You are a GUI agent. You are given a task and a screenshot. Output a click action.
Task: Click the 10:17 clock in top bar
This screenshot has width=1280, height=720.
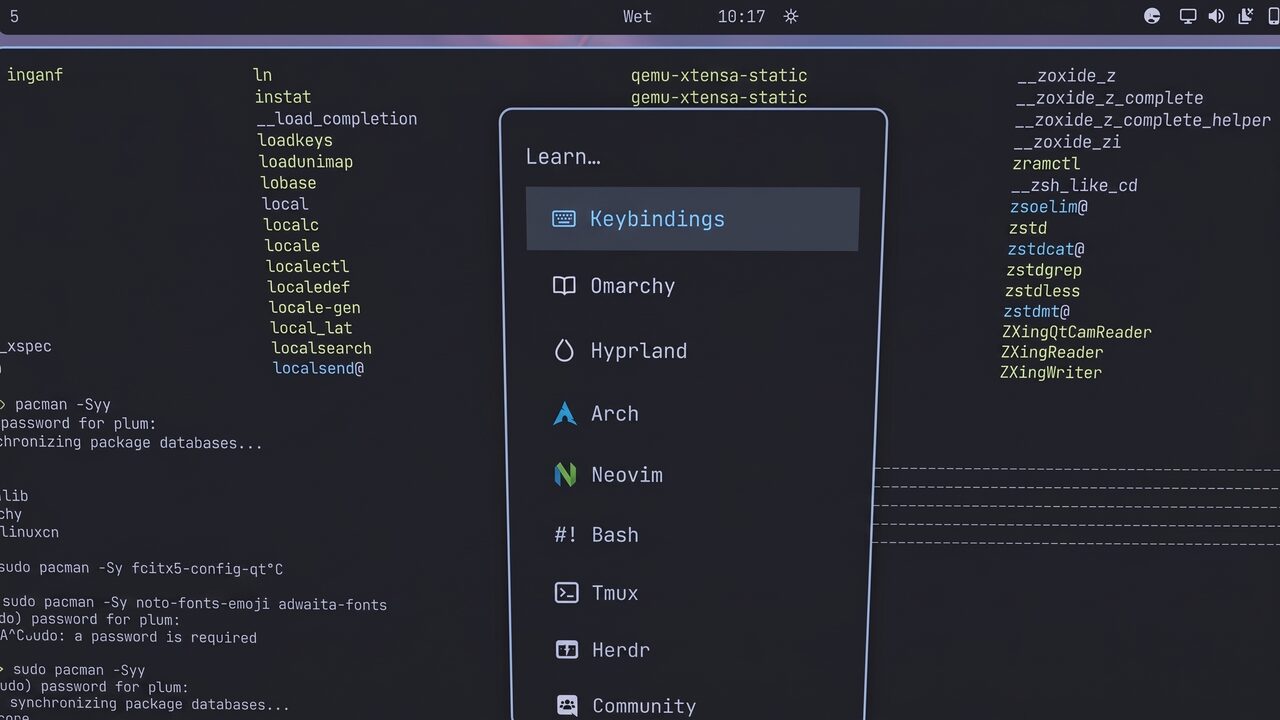[x=741, y=16]
